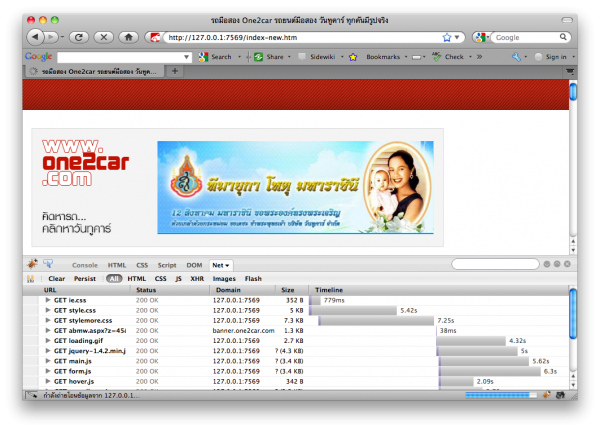Clear the Net panel requests

tap(57, 279)
